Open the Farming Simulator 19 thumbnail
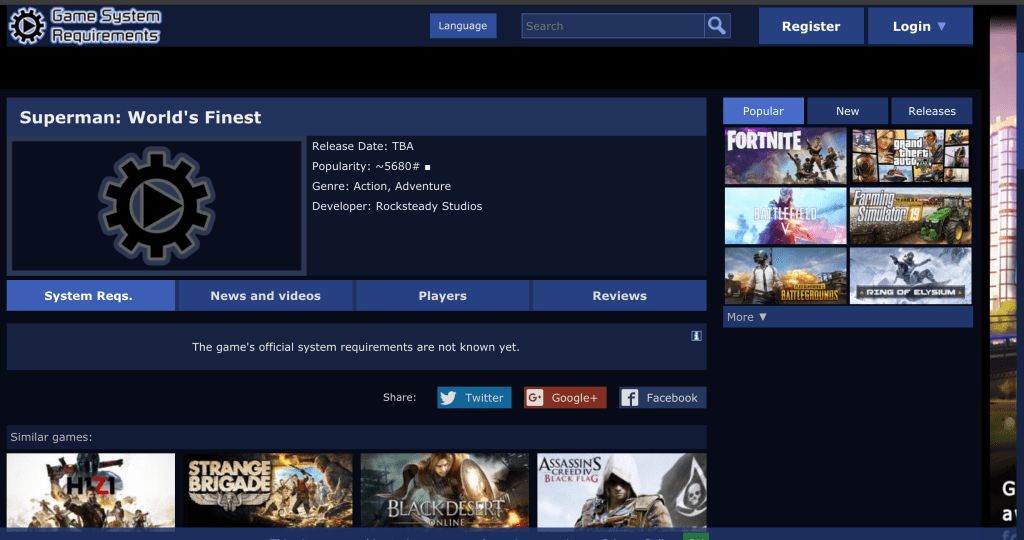The image size is (1024, 540). click(x=910, y=216)
